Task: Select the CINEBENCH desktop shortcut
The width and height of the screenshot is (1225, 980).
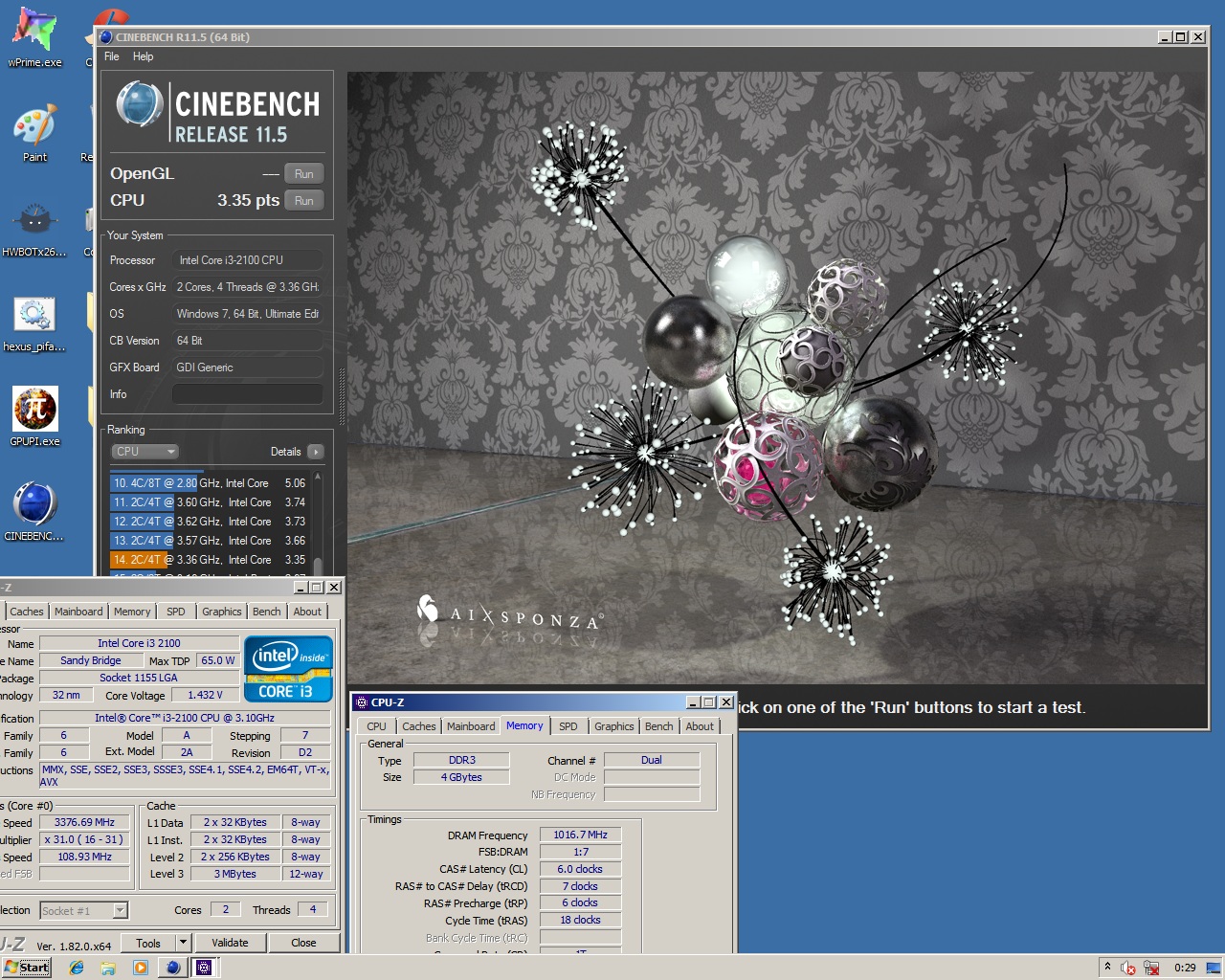Action: tap(34, 512)
